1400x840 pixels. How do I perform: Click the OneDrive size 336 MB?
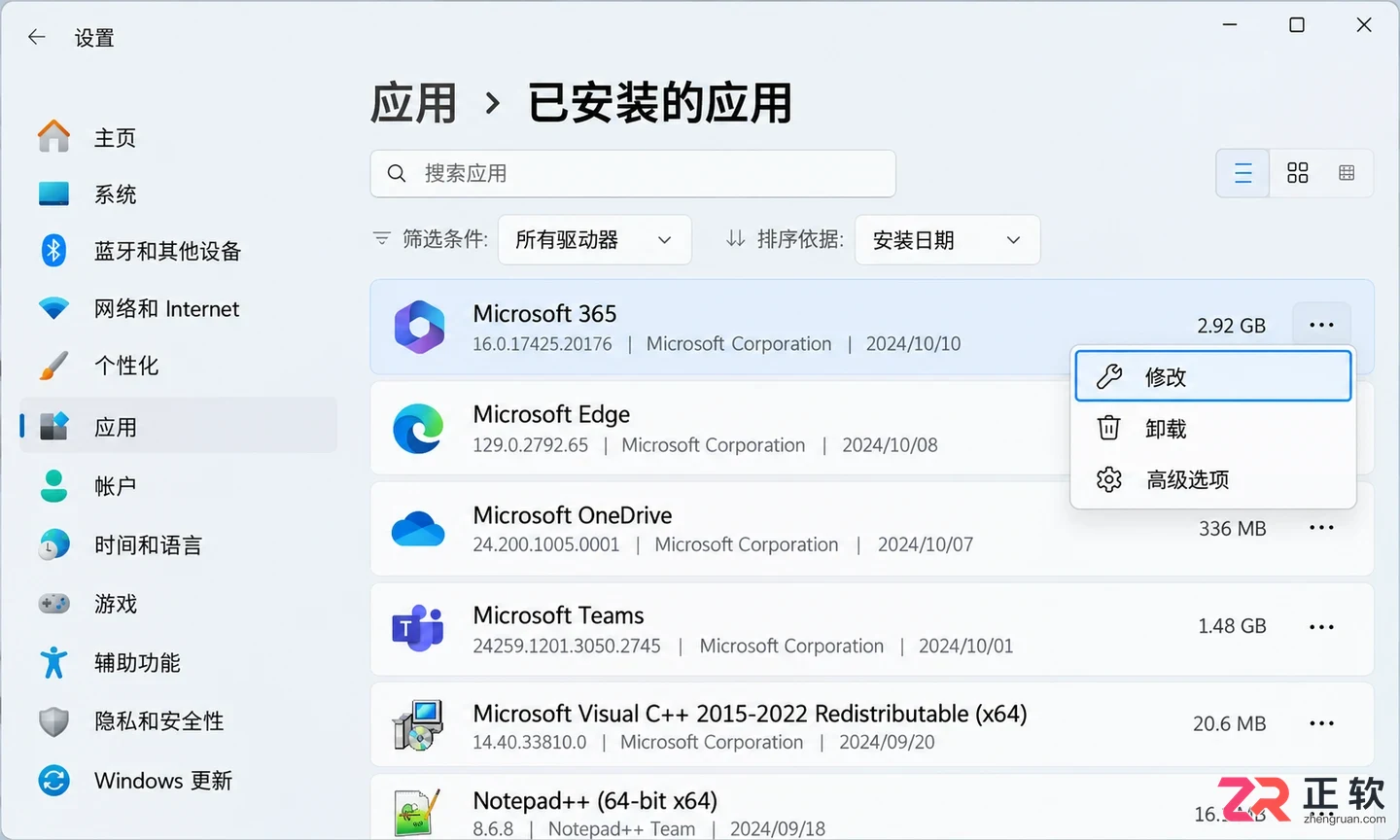tap(1232, 529)
